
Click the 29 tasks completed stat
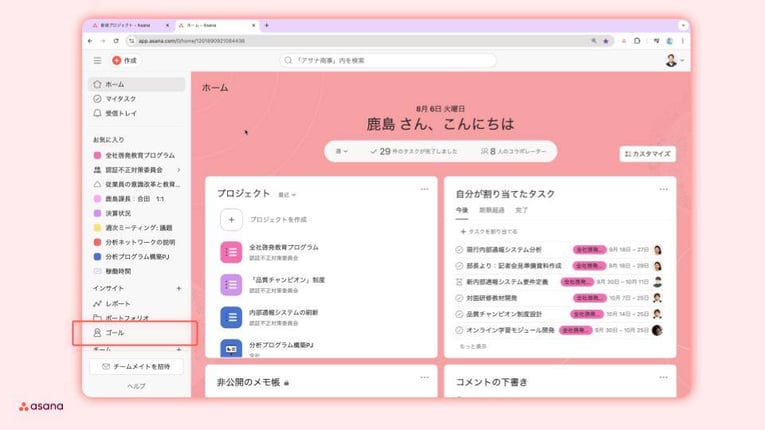[413, 151]
